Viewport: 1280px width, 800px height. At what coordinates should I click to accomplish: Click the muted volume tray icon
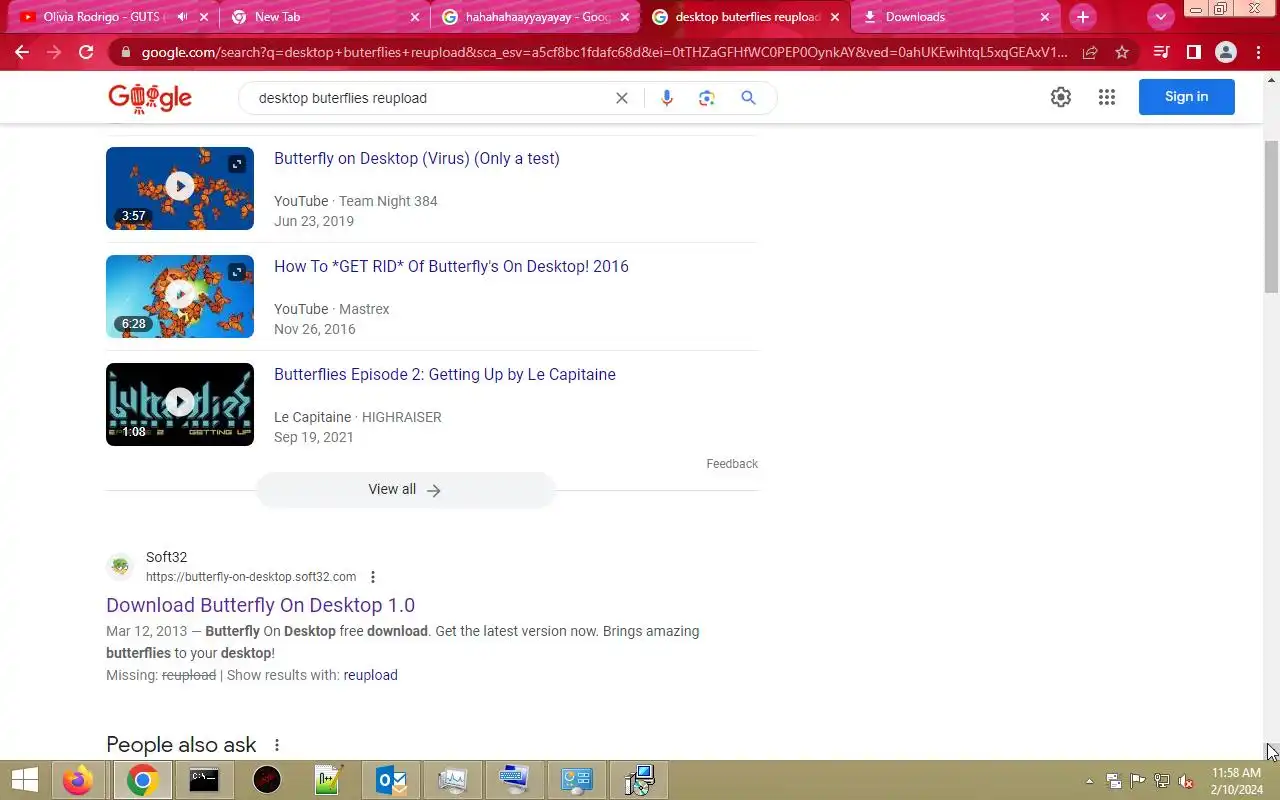pos(1186,781)
